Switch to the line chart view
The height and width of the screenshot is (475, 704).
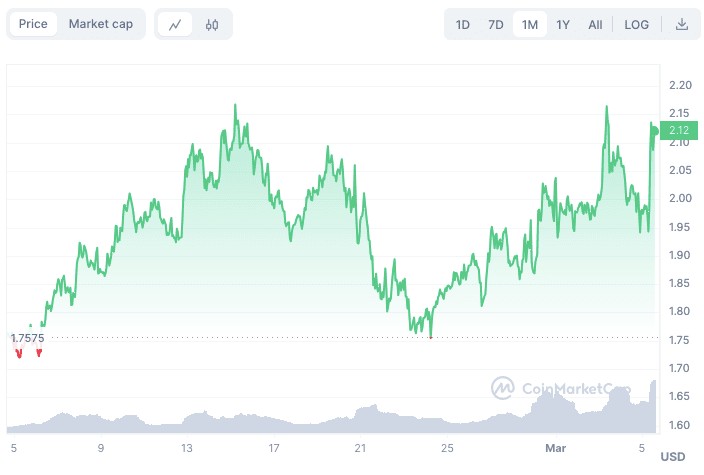click(x=176, y=24)
